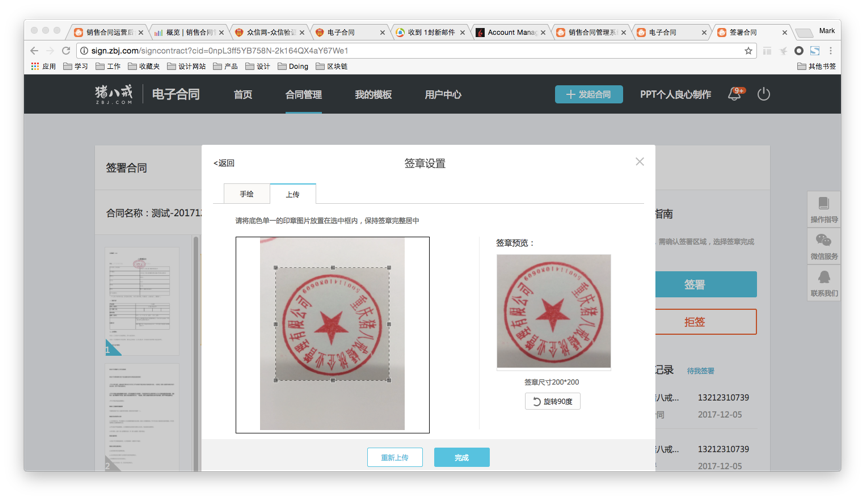Close the Account Manager browser tab

543,33
